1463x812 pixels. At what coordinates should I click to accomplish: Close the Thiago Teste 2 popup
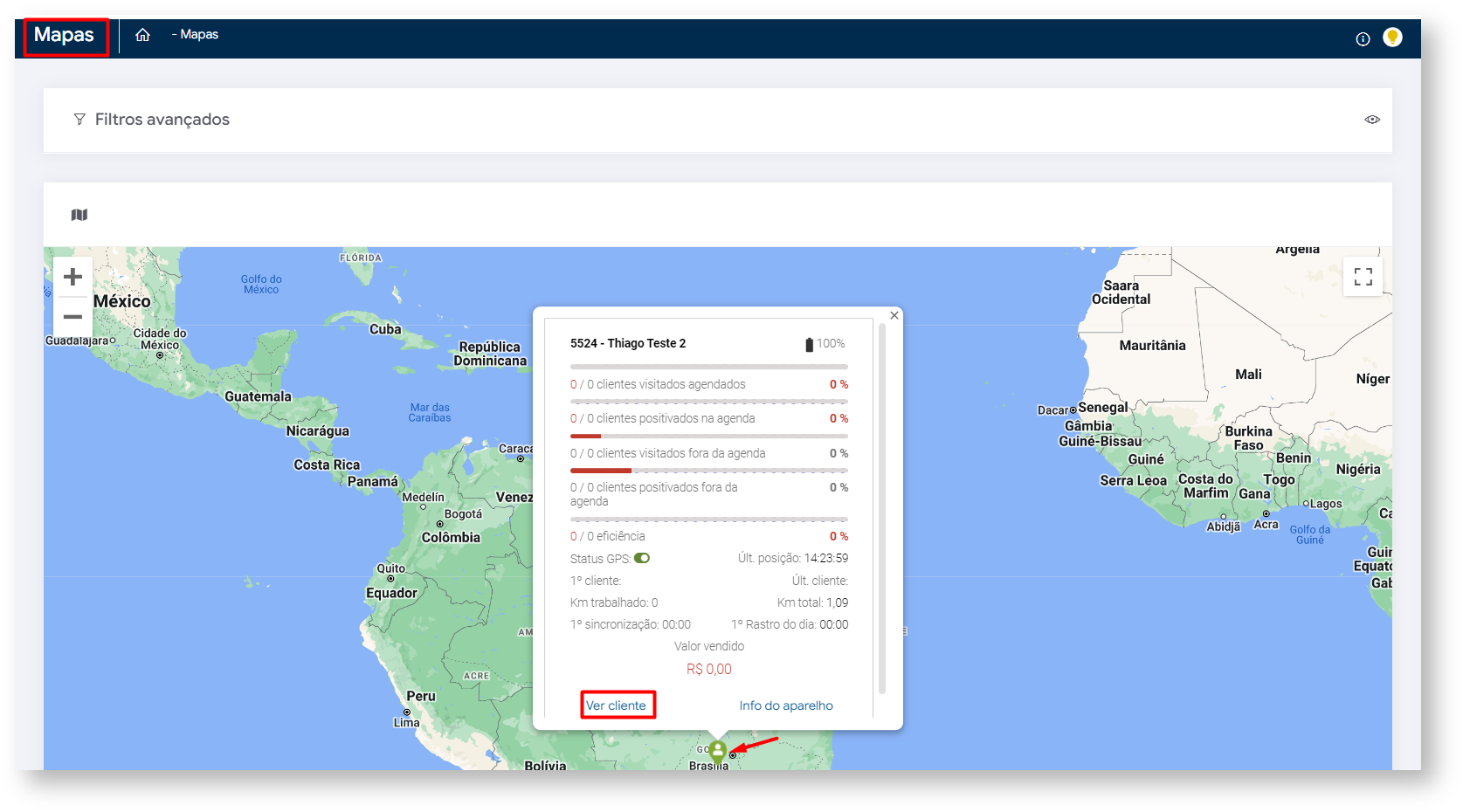tap(894, 315)
